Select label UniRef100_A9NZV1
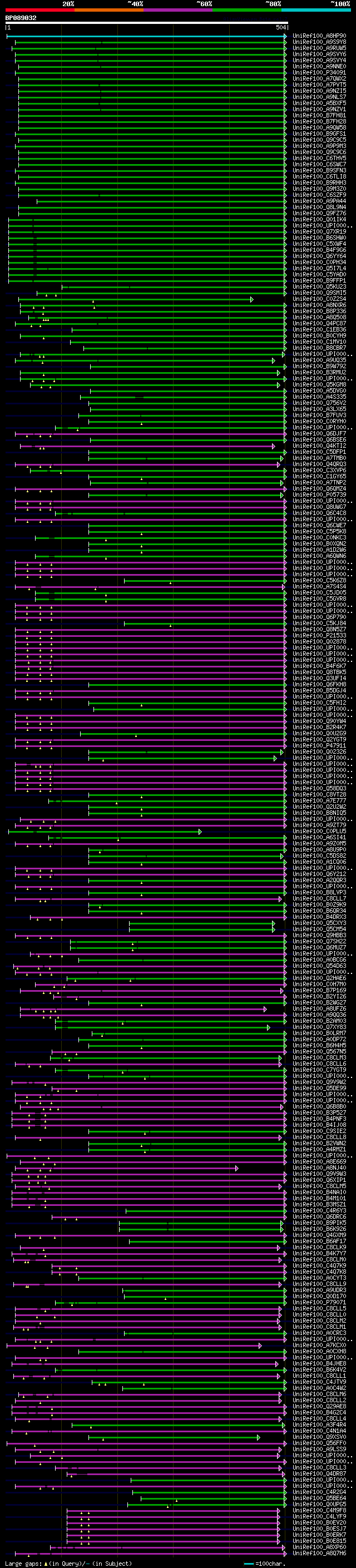 coord(319,110)
